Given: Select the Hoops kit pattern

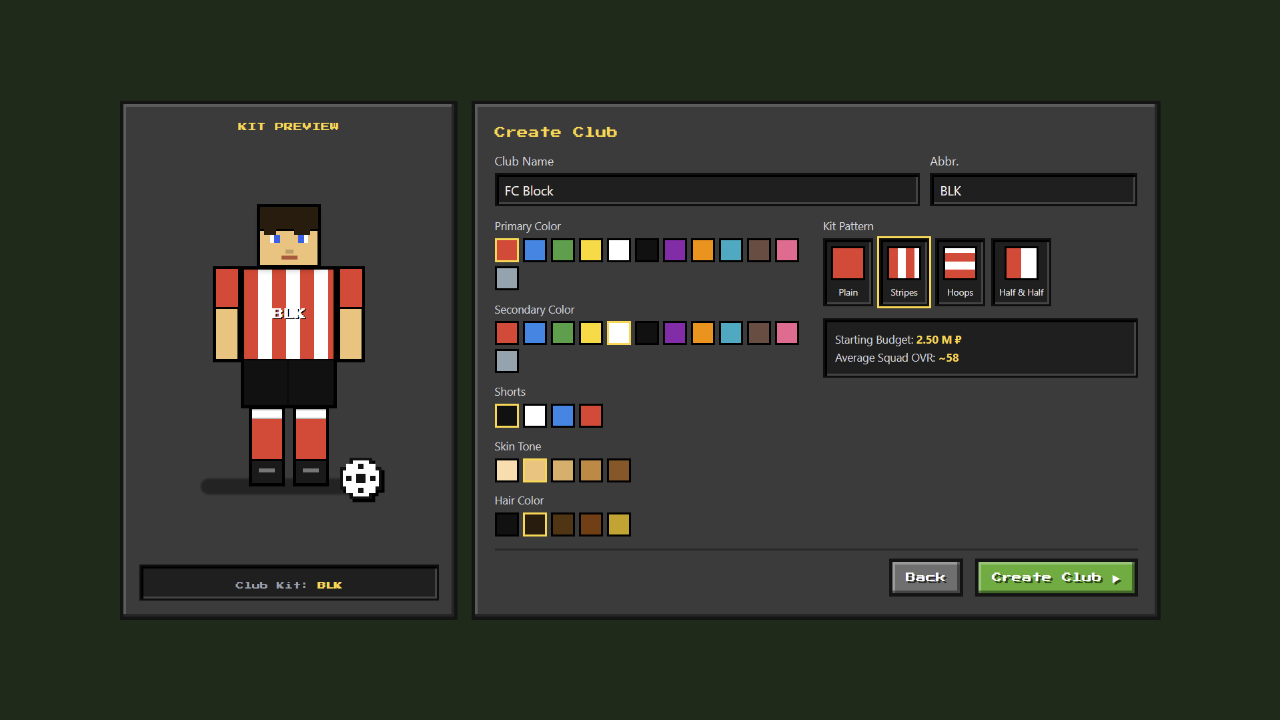Looking at the screenshot, I should click(x=960, y=272).
